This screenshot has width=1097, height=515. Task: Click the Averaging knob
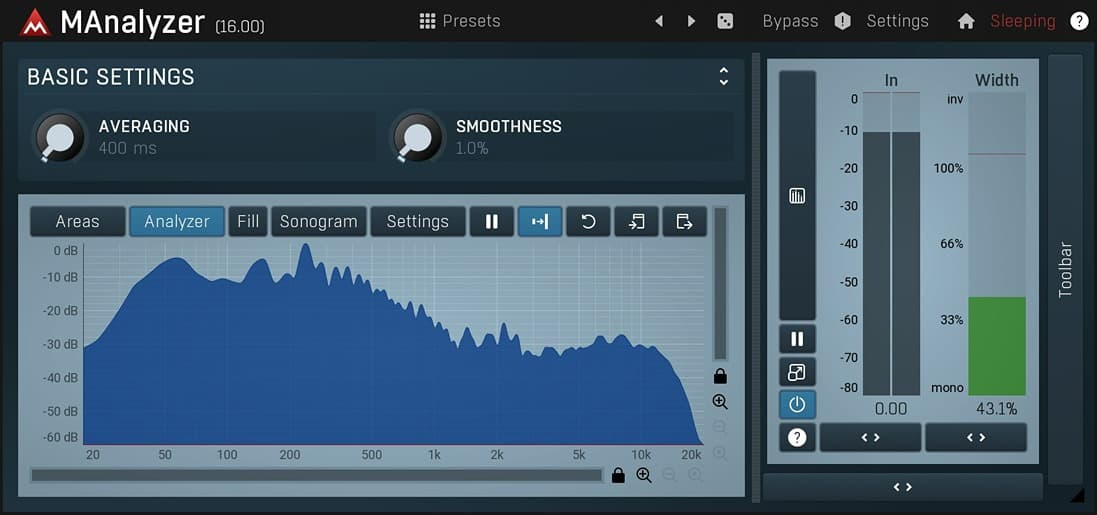pos(59,138)
